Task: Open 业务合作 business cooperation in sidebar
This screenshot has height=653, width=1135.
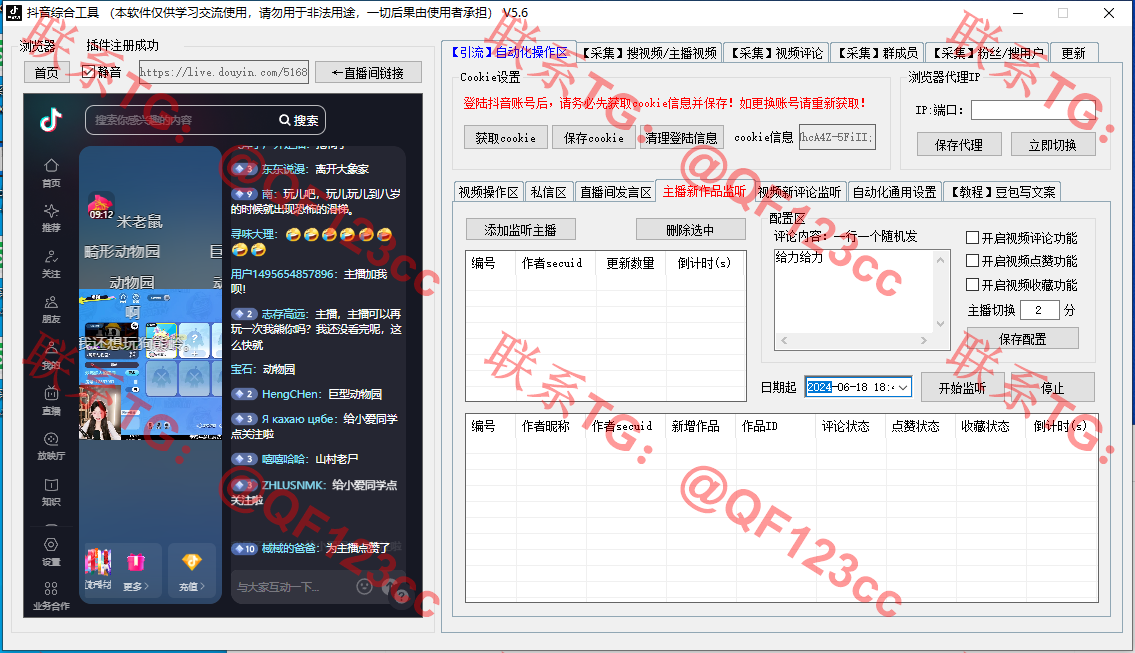Action: click(51, 597)
